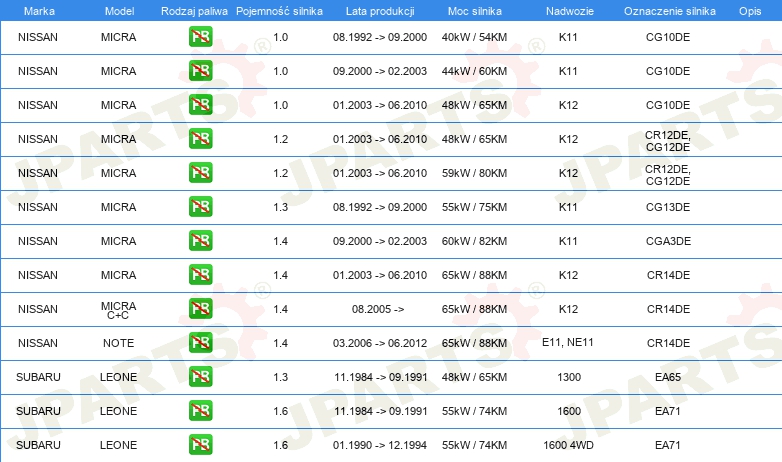This screenshot has height=462, width=782.
Task: Click the Rodzaj paliwa column header
Action: (x=194, y=11)
